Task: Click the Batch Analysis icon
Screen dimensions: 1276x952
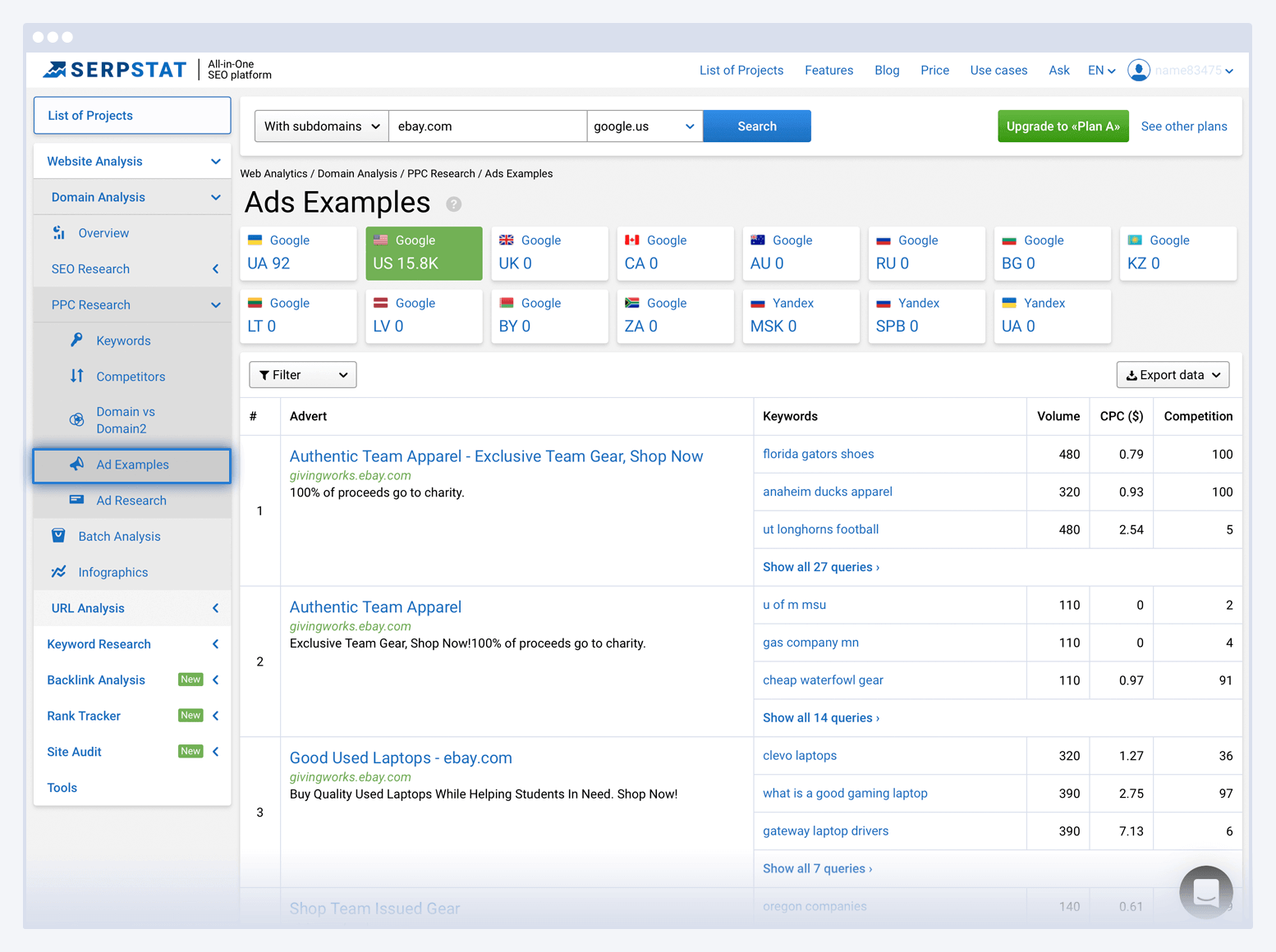Action: (x=58, y=536)
